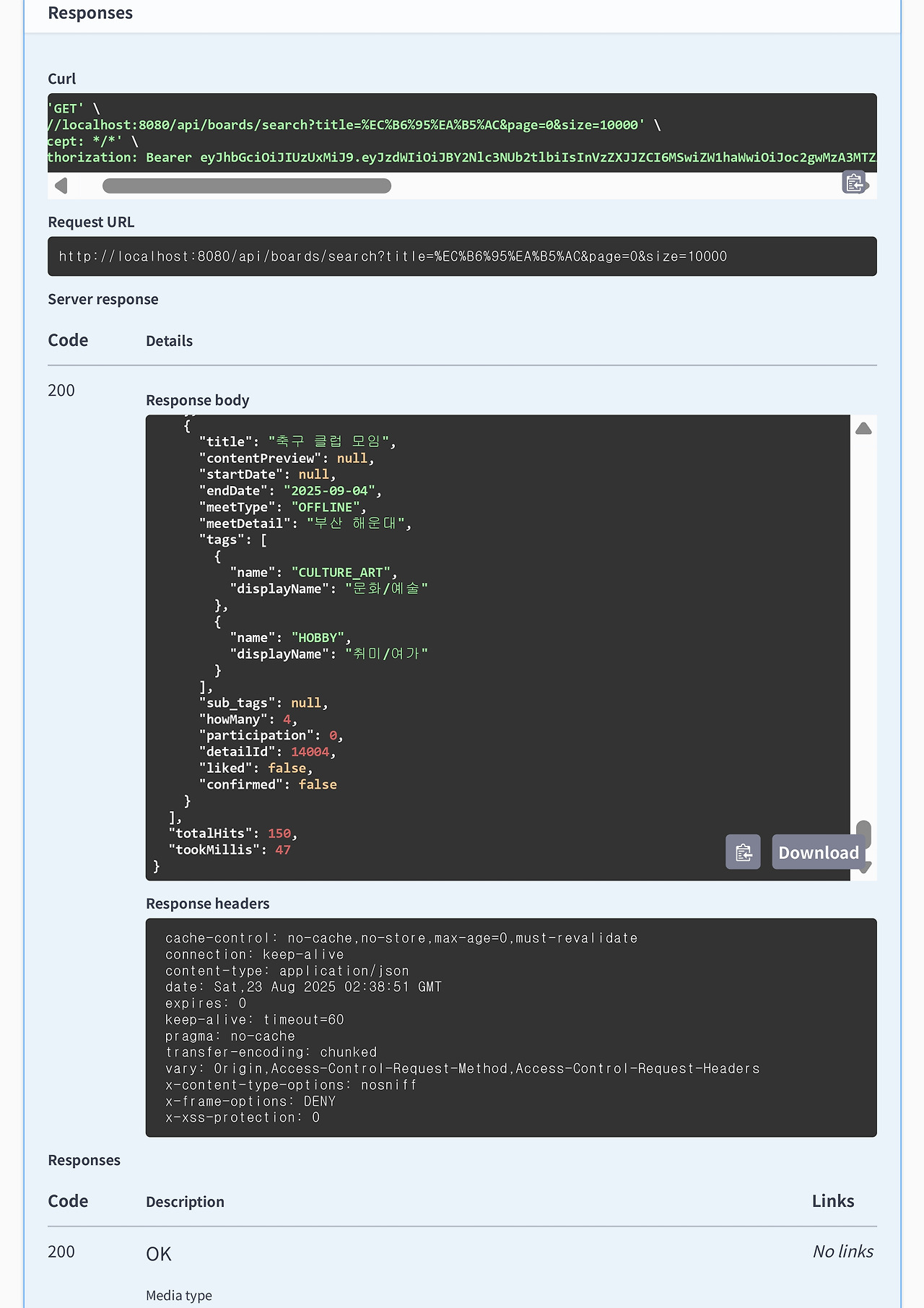Click the curl horizontal scrollbar thumb
Viewport: 924px width, 1308px height.
246,186
